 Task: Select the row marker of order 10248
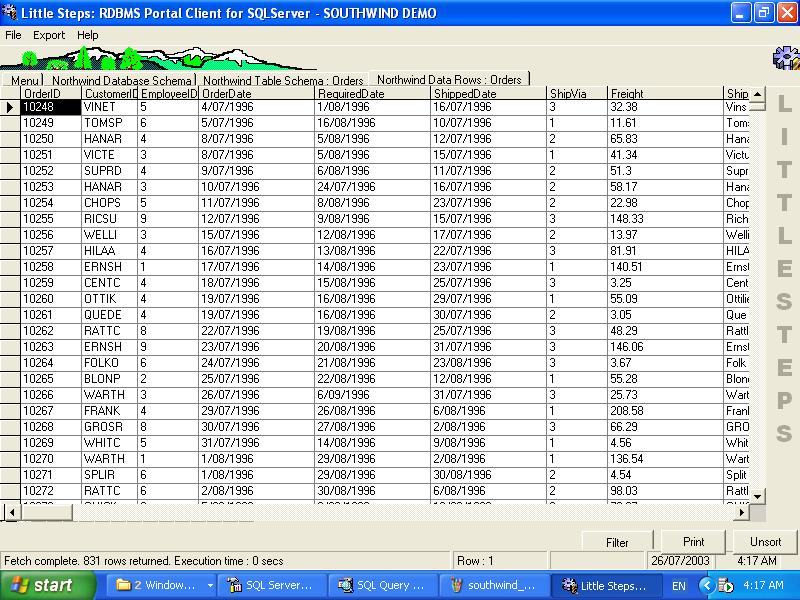pos(10,107)
